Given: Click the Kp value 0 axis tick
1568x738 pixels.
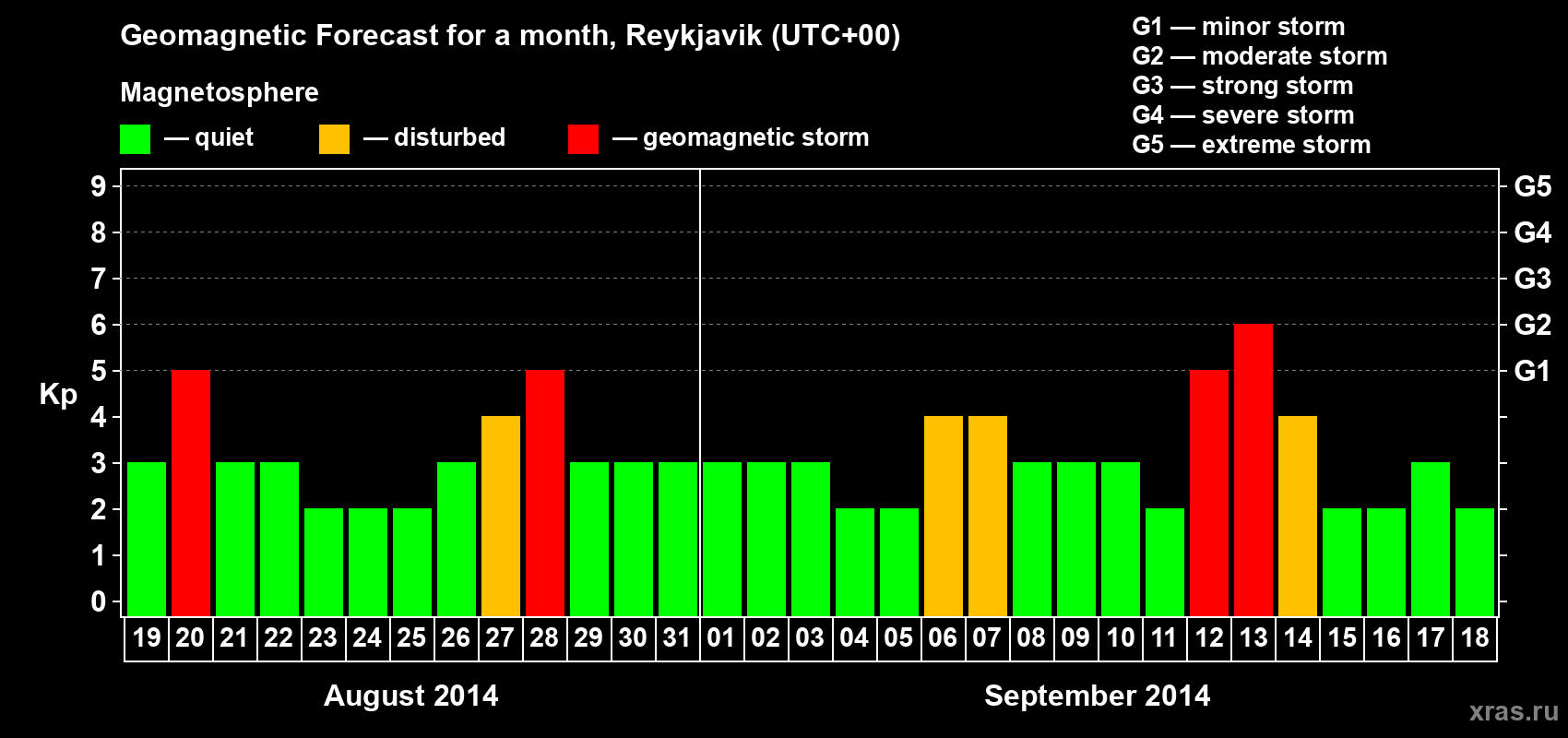Looking at the screenshot, I should tap(99, 601).
